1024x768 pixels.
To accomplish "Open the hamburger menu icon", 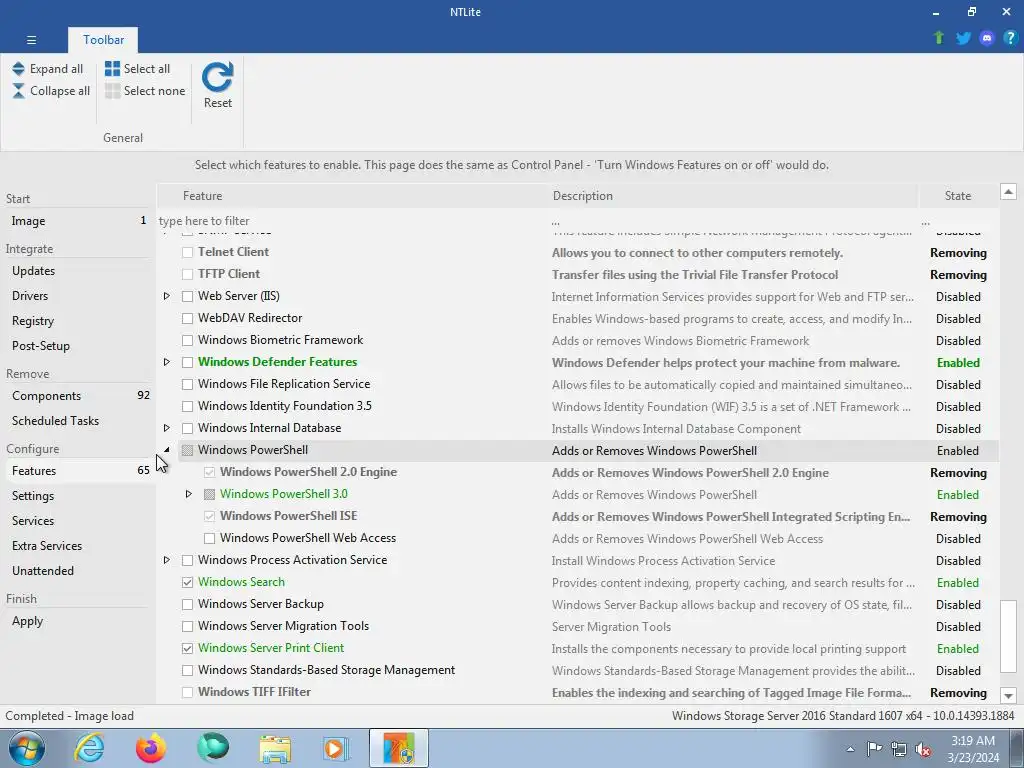I will pyautogui.click(x=31, y=40).
